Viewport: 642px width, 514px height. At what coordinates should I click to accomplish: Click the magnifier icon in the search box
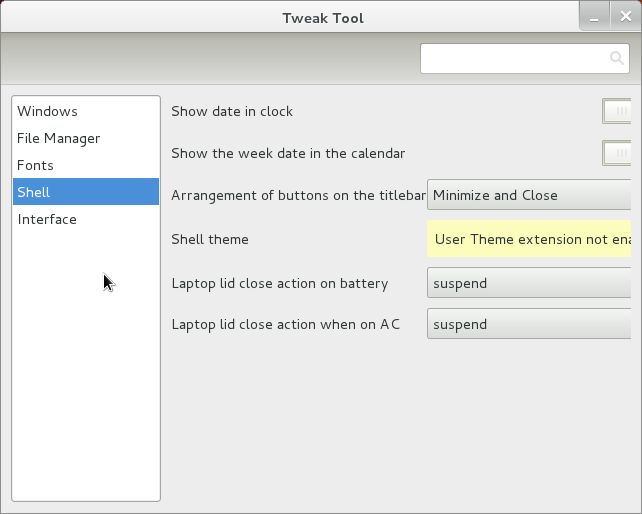pyautogui.click(x=617, y=59)
